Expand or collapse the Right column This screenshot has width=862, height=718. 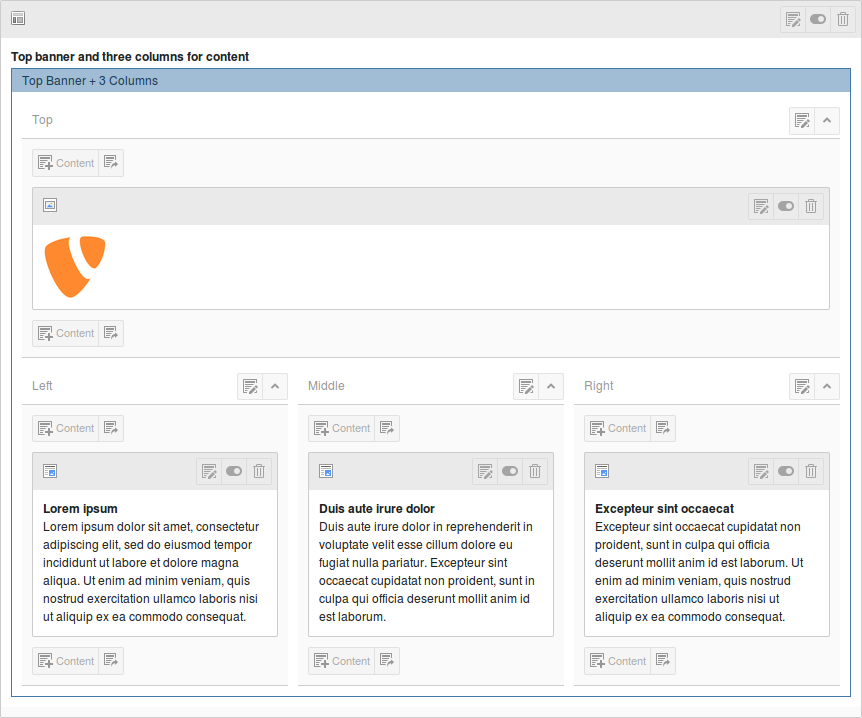point(827,387)
